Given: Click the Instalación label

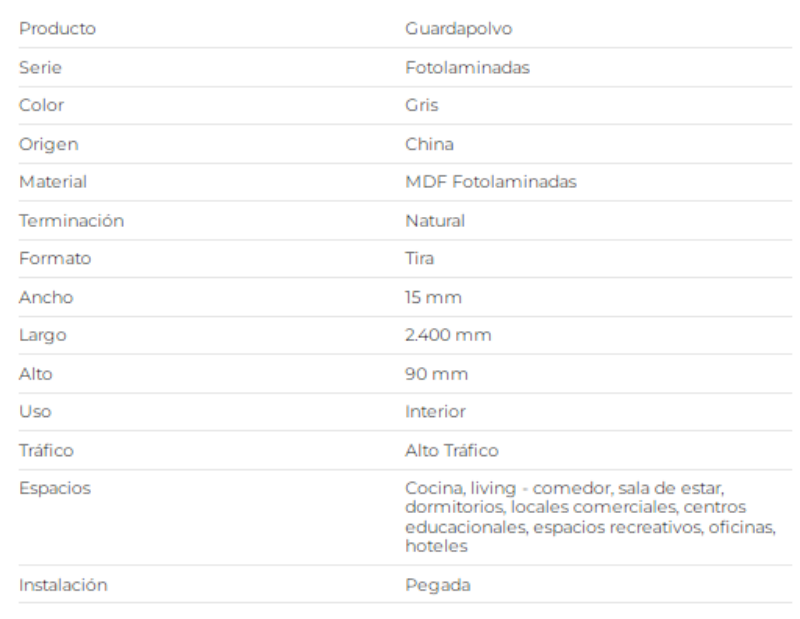Looking at the screenshot, I should 63,585.
